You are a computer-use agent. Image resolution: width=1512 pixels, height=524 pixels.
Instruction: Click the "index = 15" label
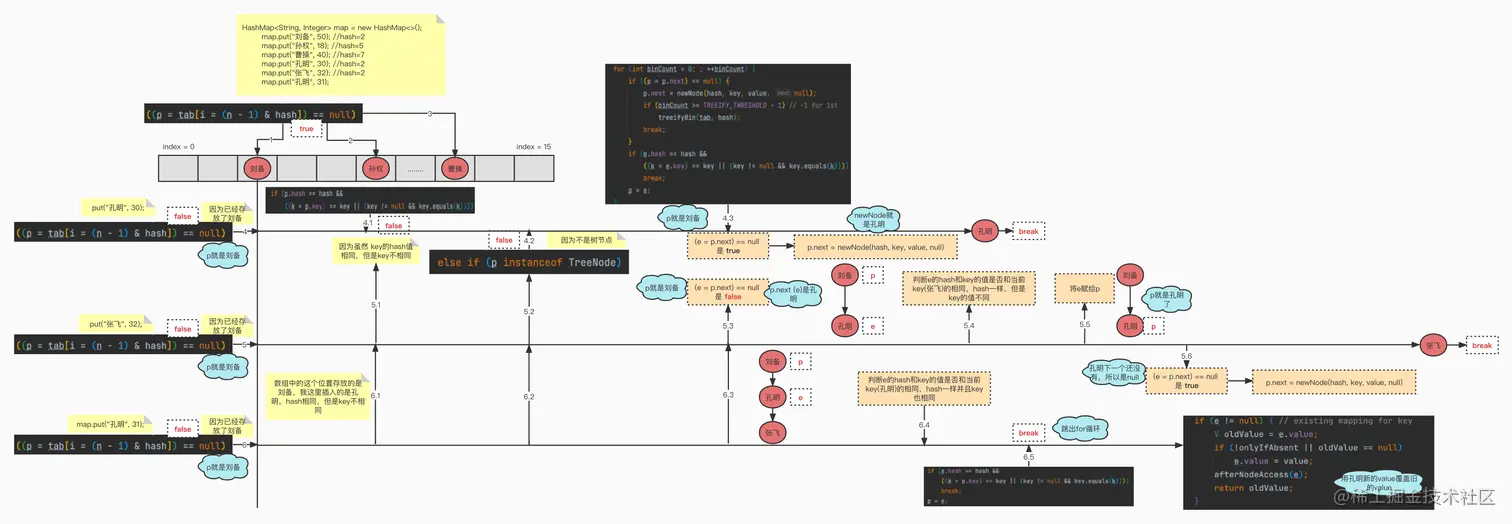pyautogui.click(x=534, y=147)
